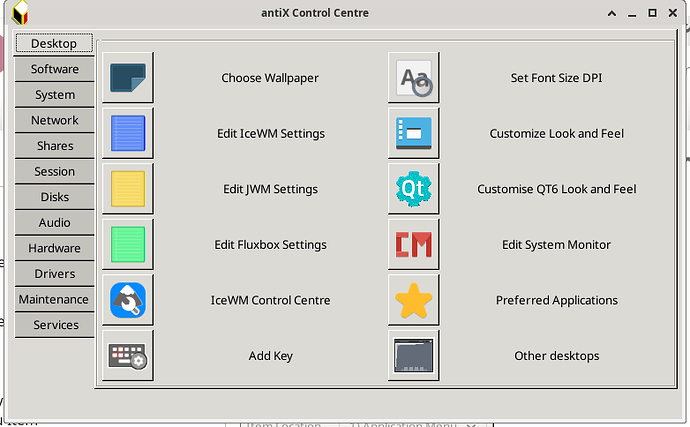The width and height of the screenshot is (690, 427).
Task: Launch the IceWM Control Centre icon
Action: [128, 300]
